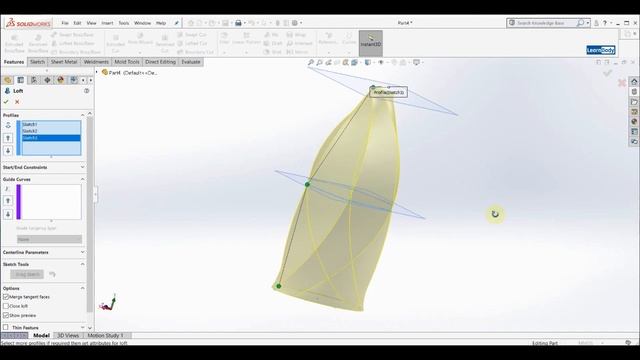Cancel the Loft with red X
This screenshot has height=360, width=640.
click(x=17, y=102)
